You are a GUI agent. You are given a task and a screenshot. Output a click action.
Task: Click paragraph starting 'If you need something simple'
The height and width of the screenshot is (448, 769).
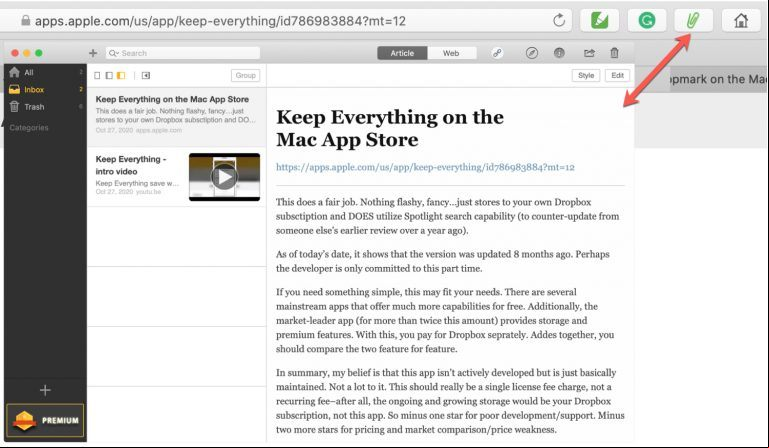[445, 320]
